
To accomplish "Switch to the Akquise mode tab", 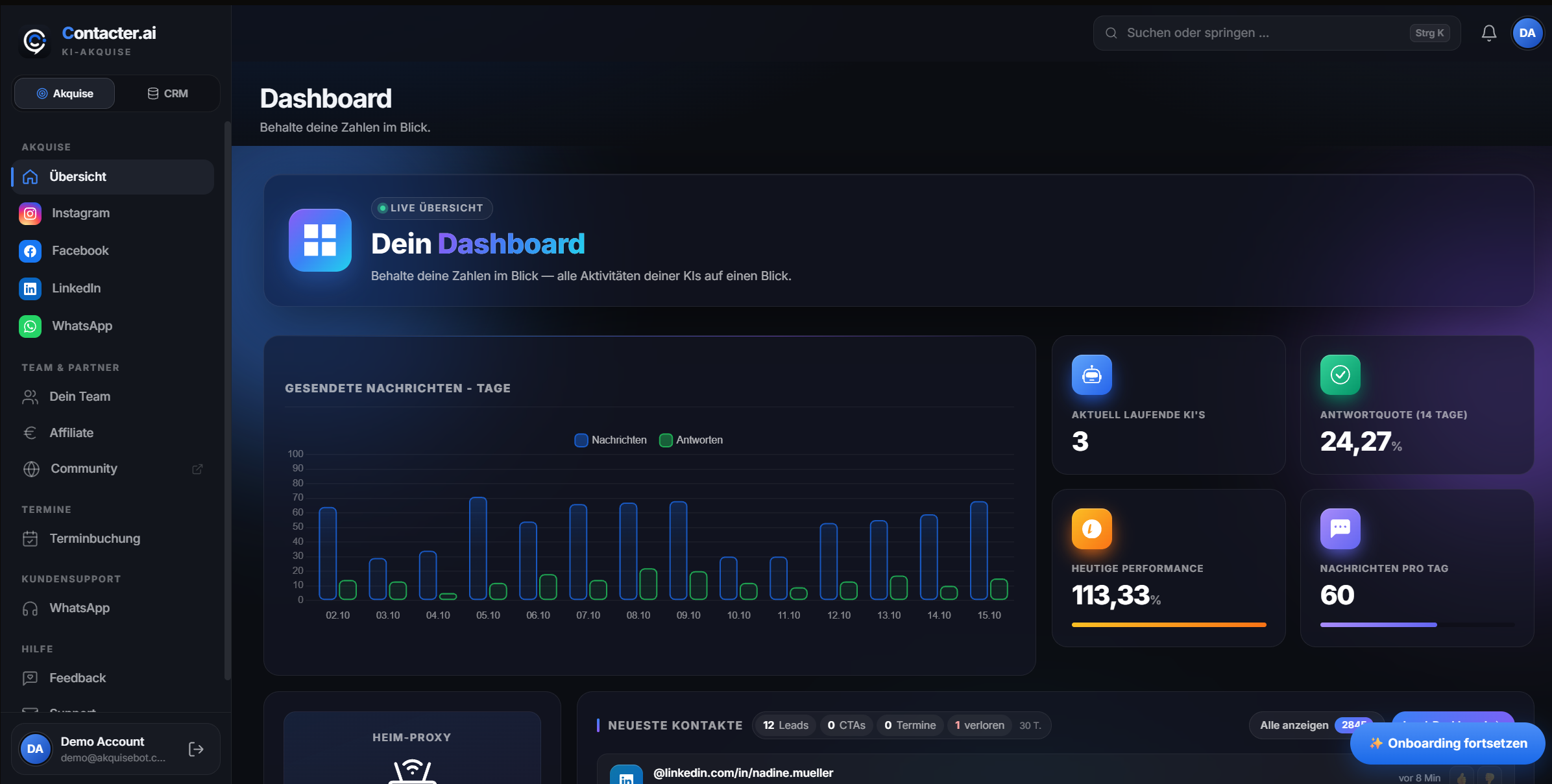I will 64,93.
